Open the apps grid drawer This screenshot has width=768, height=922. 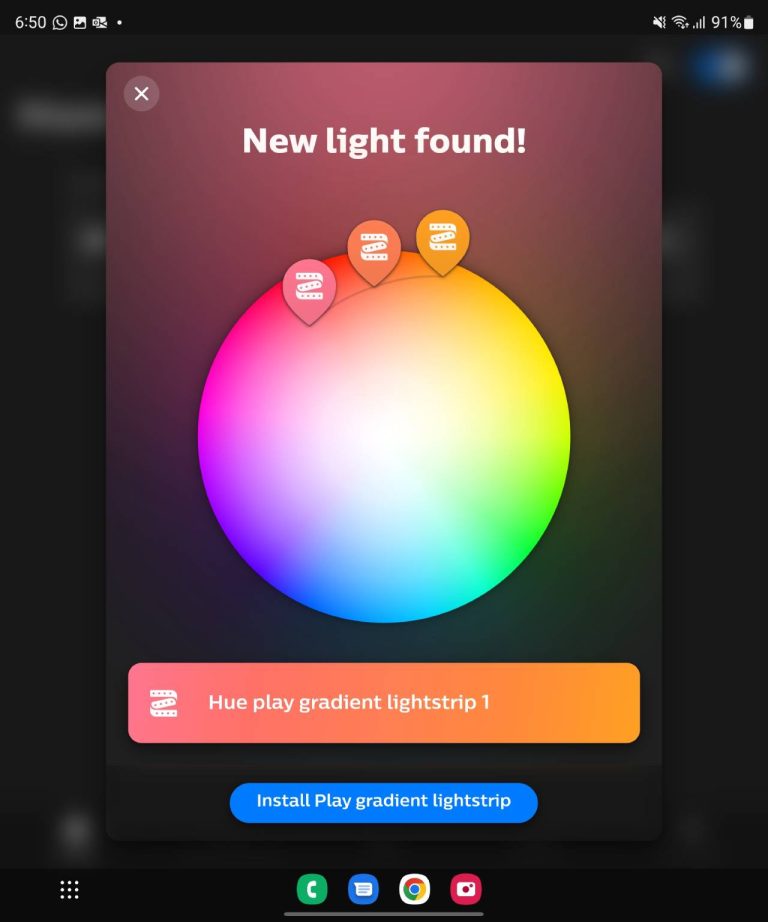pos(69,889)
